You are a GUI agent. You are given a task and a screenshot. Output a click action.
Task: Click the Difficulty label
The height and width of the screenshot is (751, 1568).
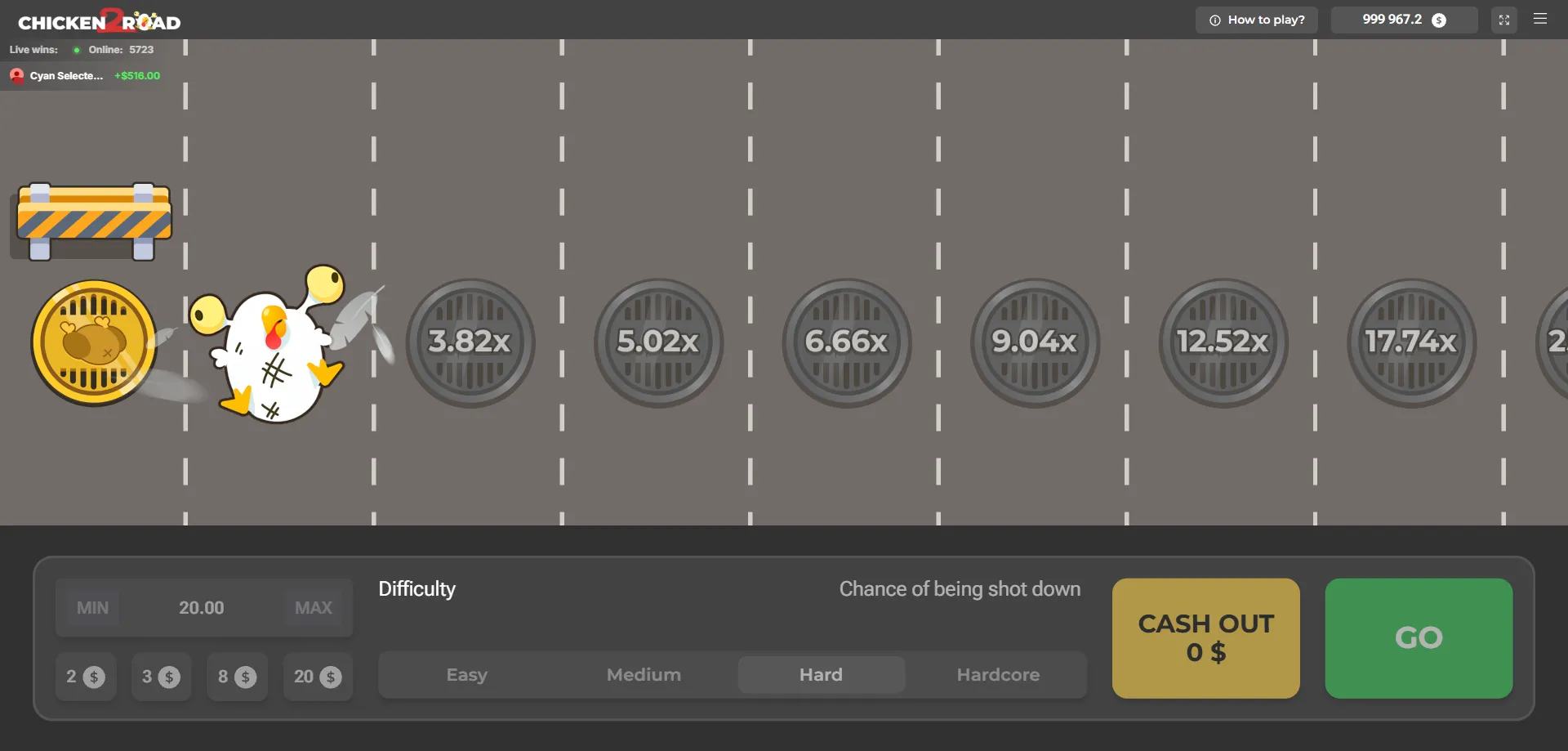tap(416, 589)
